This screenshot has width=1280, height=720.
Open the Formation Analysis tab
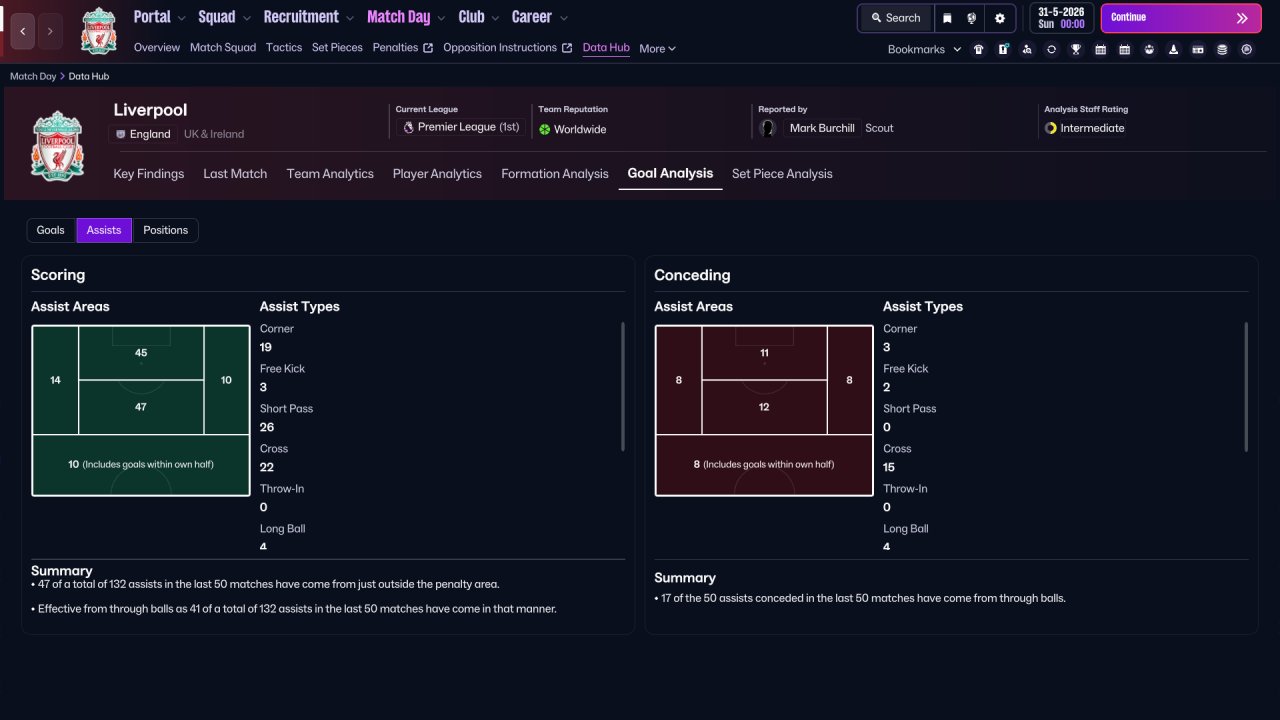click(555, 174)
